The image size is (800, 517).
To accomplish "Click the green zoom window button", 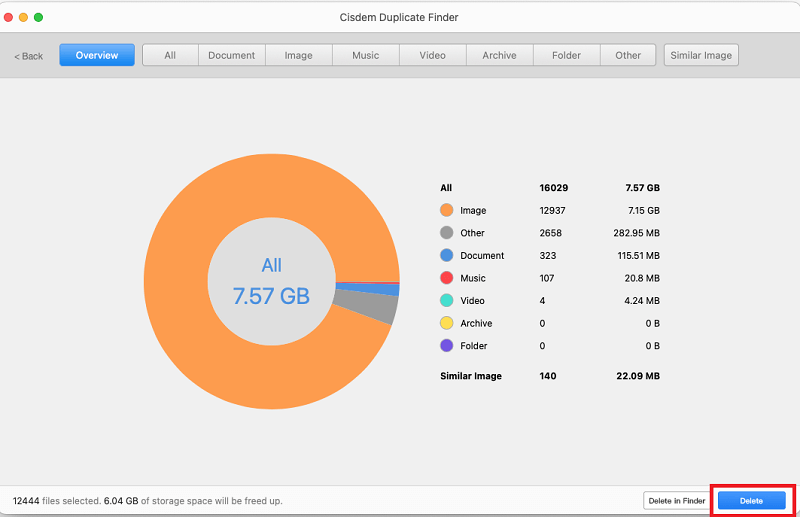I will [38, 17].
